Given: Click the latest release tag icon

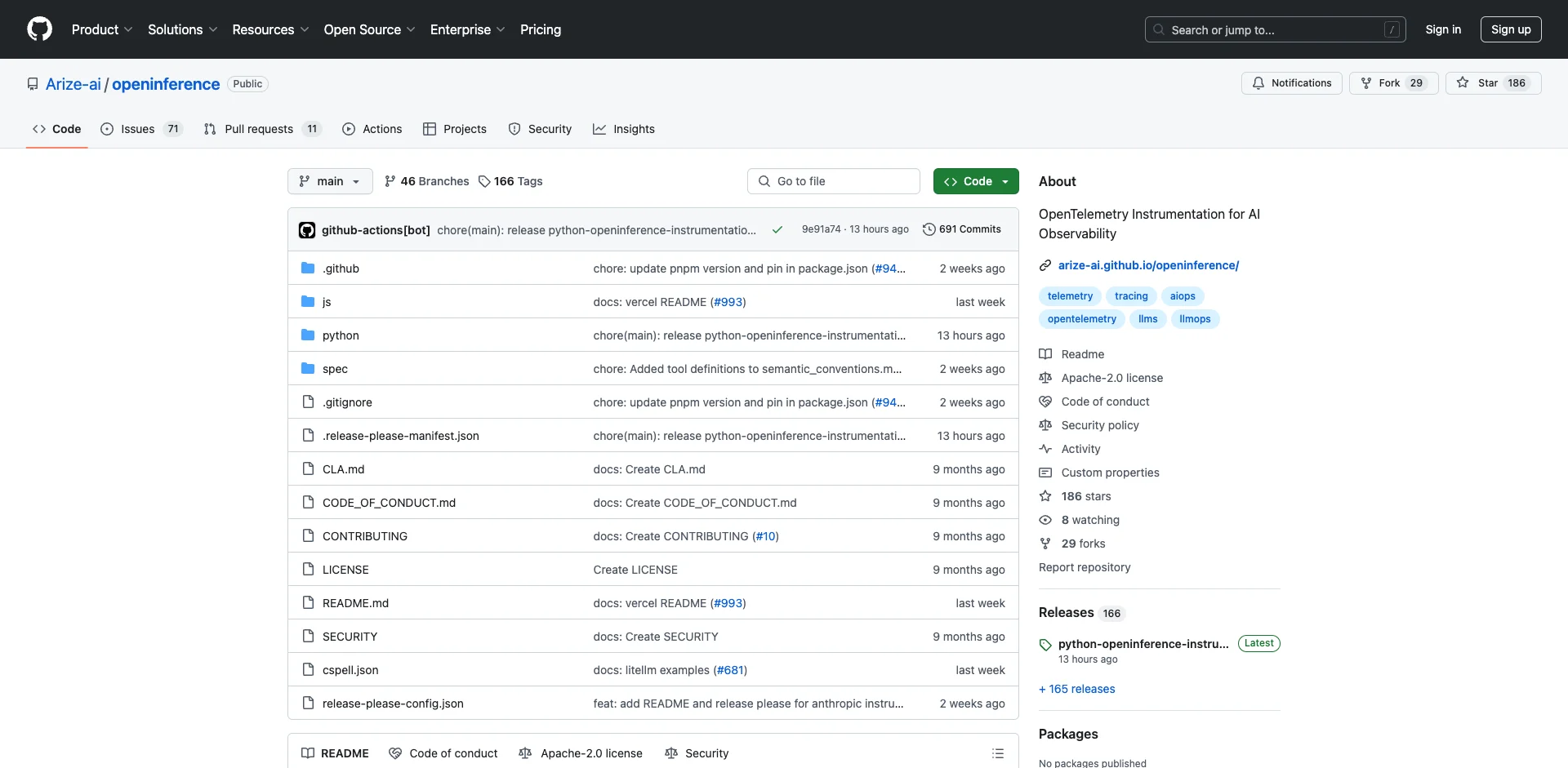Looking at the screenshot, I should (1045, 645).
